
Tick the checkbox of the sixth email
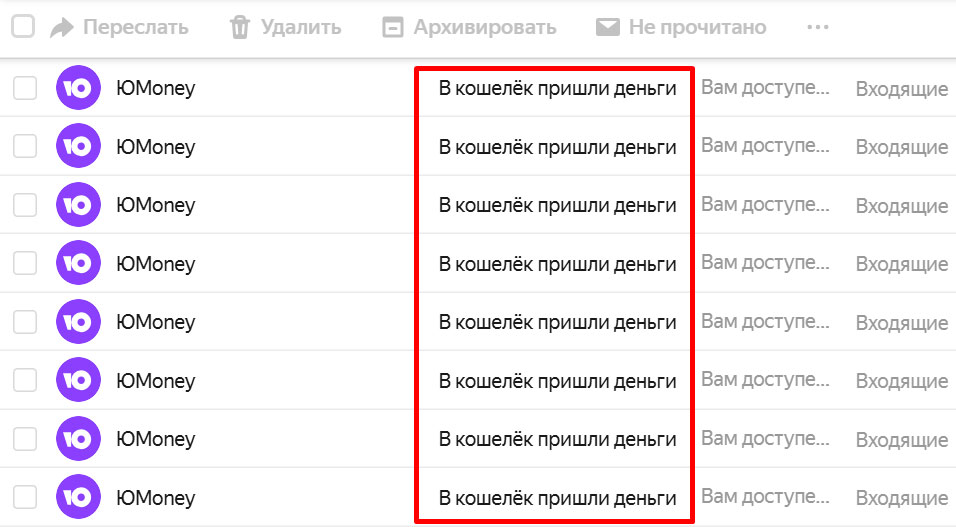(25, 380)
